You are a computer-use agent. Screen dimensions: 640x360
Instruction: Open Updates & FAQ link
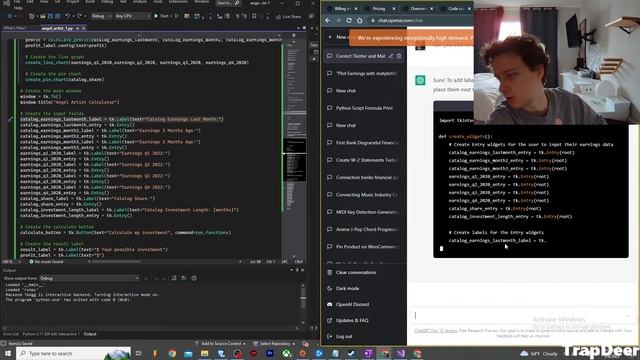351,320
